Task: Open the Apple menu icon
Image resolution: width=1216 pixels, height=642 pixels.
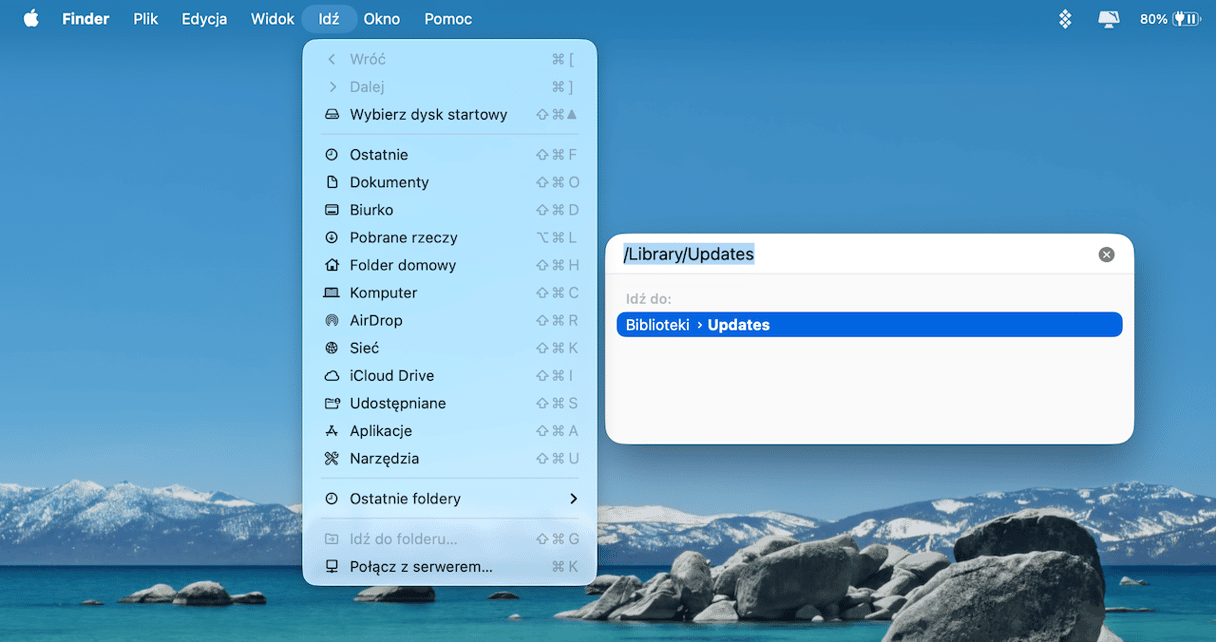Action: (x=31, y=19)
